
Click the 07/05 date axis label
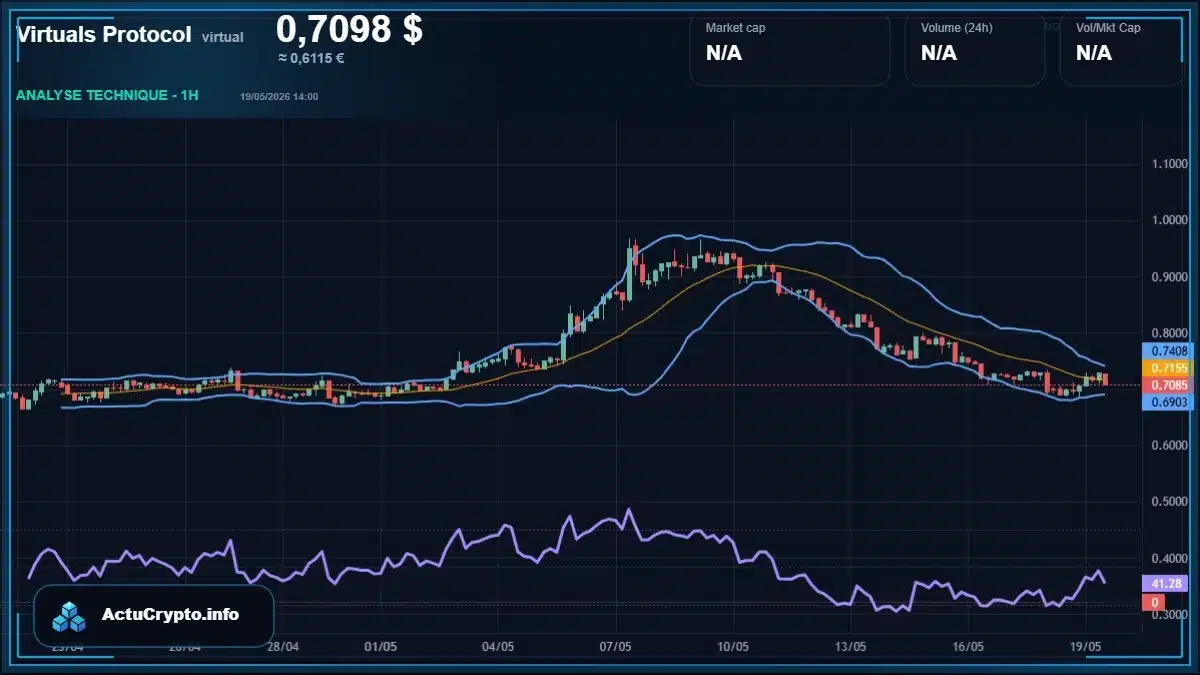[616, 647]
